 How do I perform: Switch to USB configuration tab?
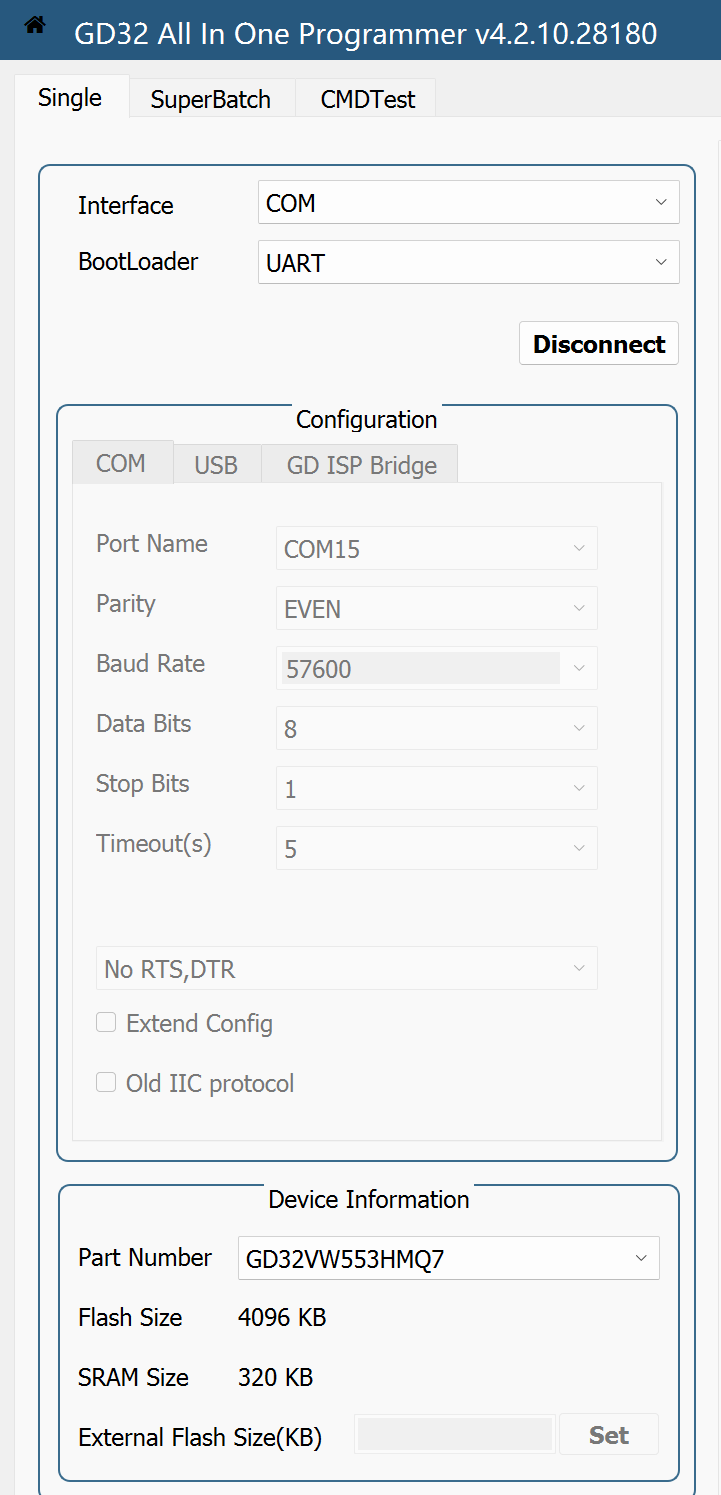coord(216,465)
